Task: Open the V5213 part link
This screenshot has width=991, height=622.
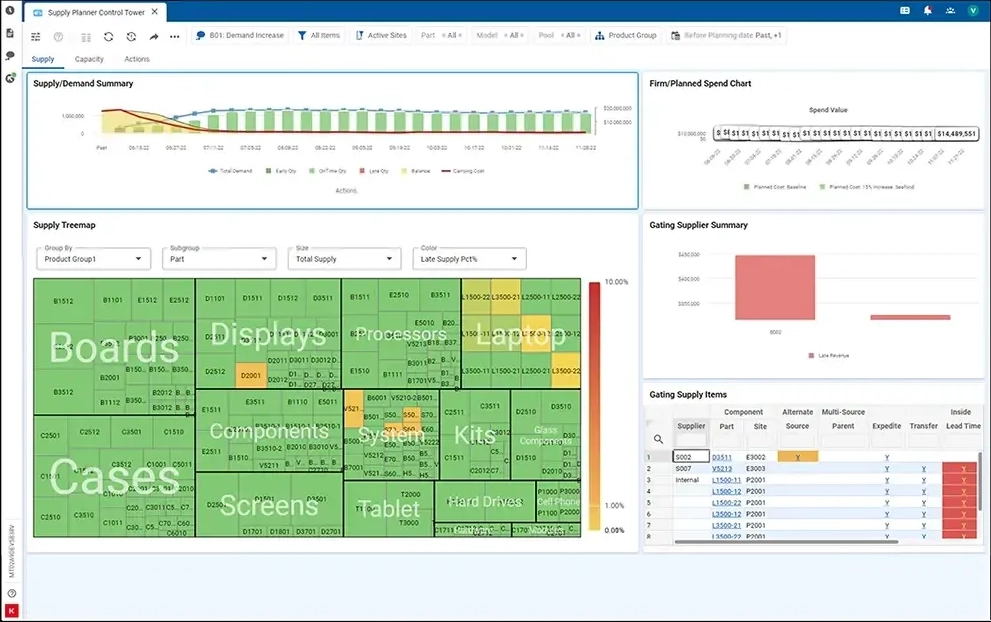Action: coord(722,468)
